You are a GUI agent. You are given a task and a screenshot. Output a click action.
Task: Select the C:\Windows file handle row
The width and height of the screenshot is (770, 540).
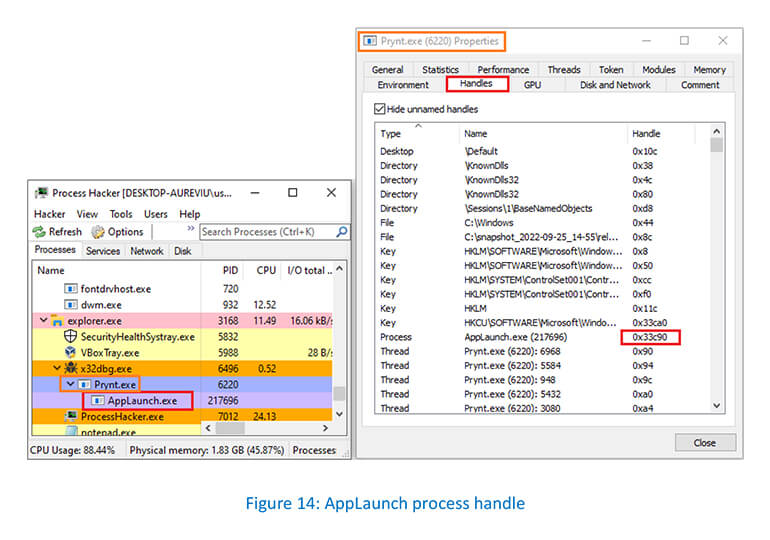click(x=543, y=223)
